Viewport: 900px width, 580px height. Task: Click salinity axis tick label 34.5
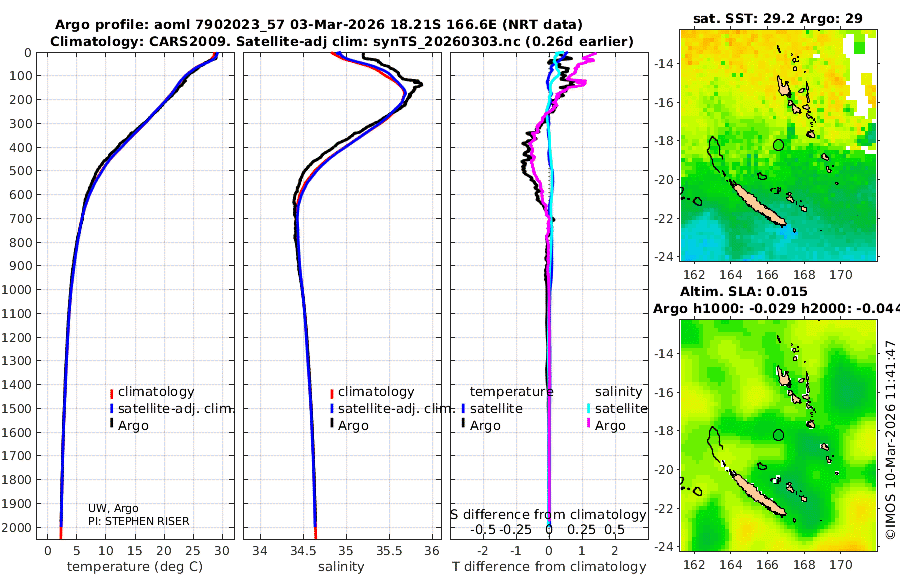click(x=303, y=551)
